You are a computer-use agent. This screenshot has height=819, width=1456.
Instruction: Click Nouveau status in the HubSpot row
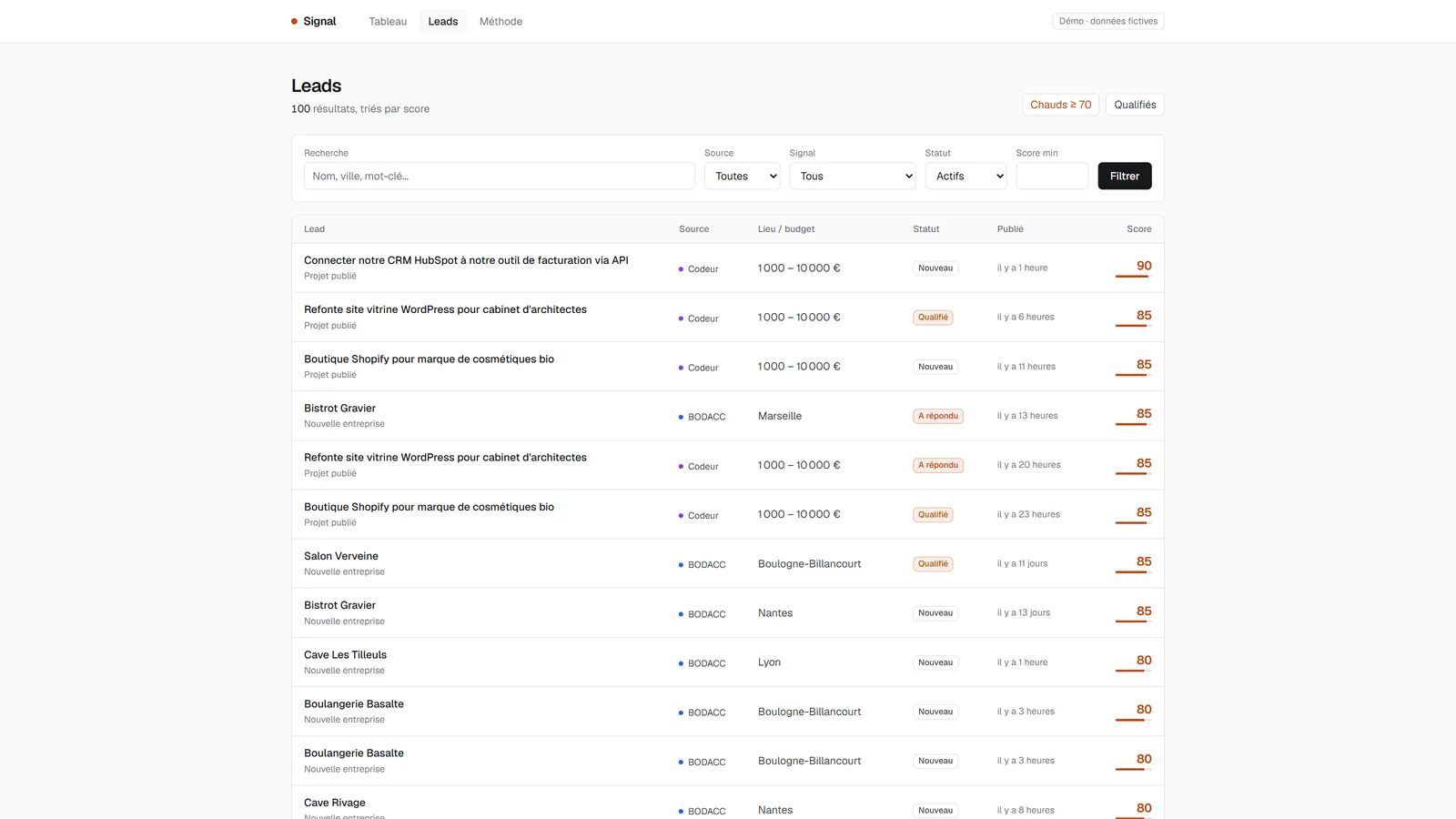point(935,268)
